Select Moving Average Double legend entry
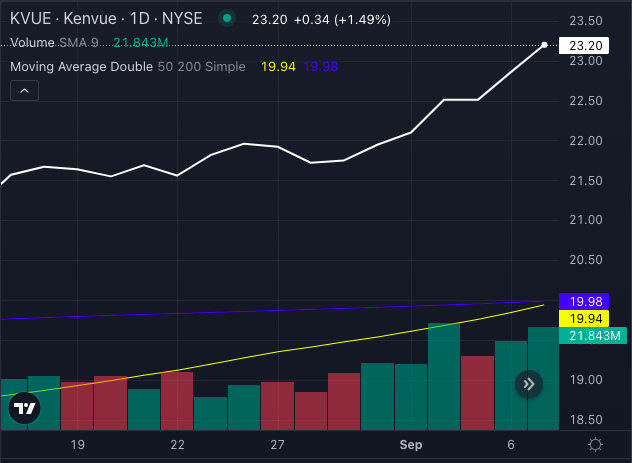The width and height of the screenshot is (632, 463). tap(81, 67)
